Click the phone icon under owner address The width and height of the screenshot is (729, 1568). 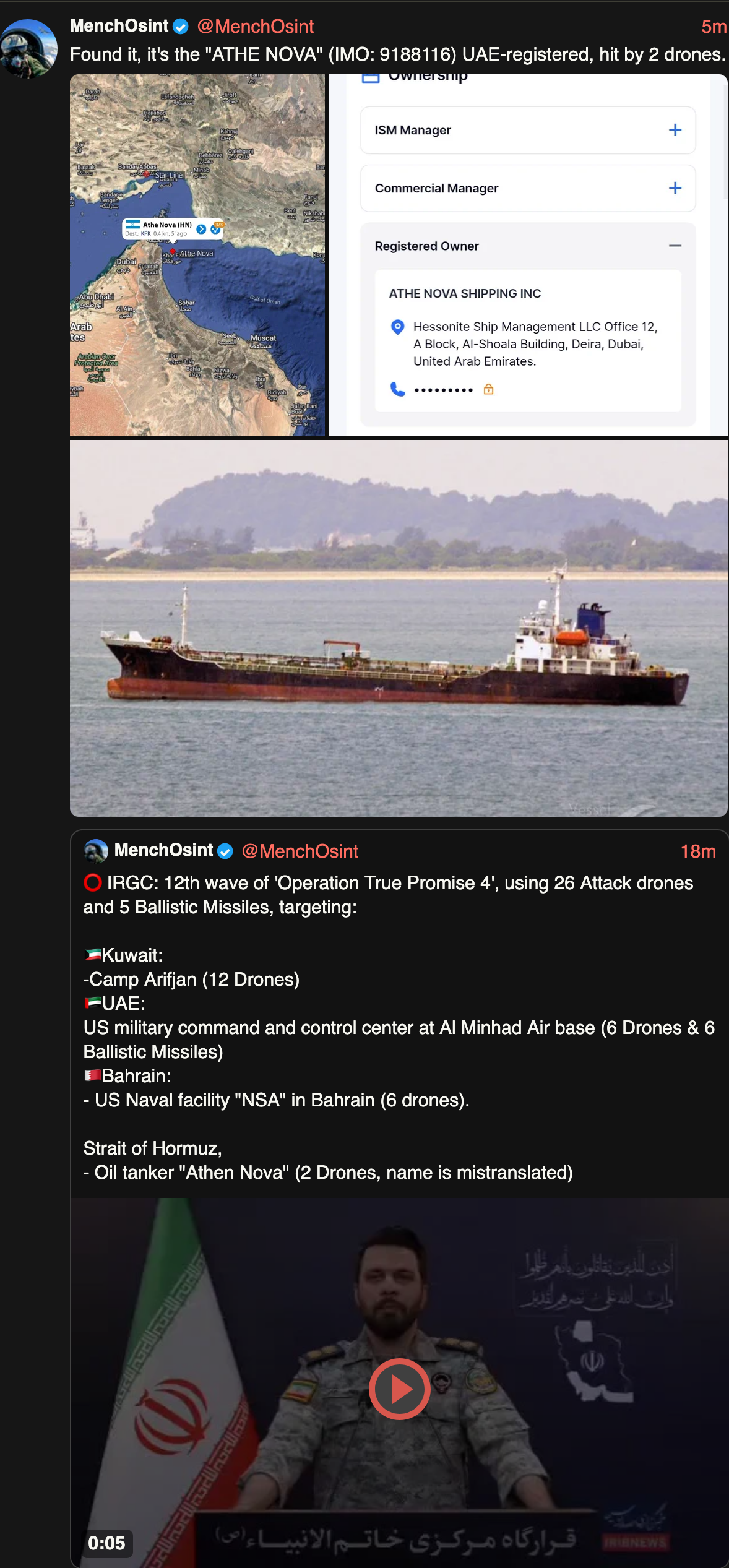tap(397, 389)
